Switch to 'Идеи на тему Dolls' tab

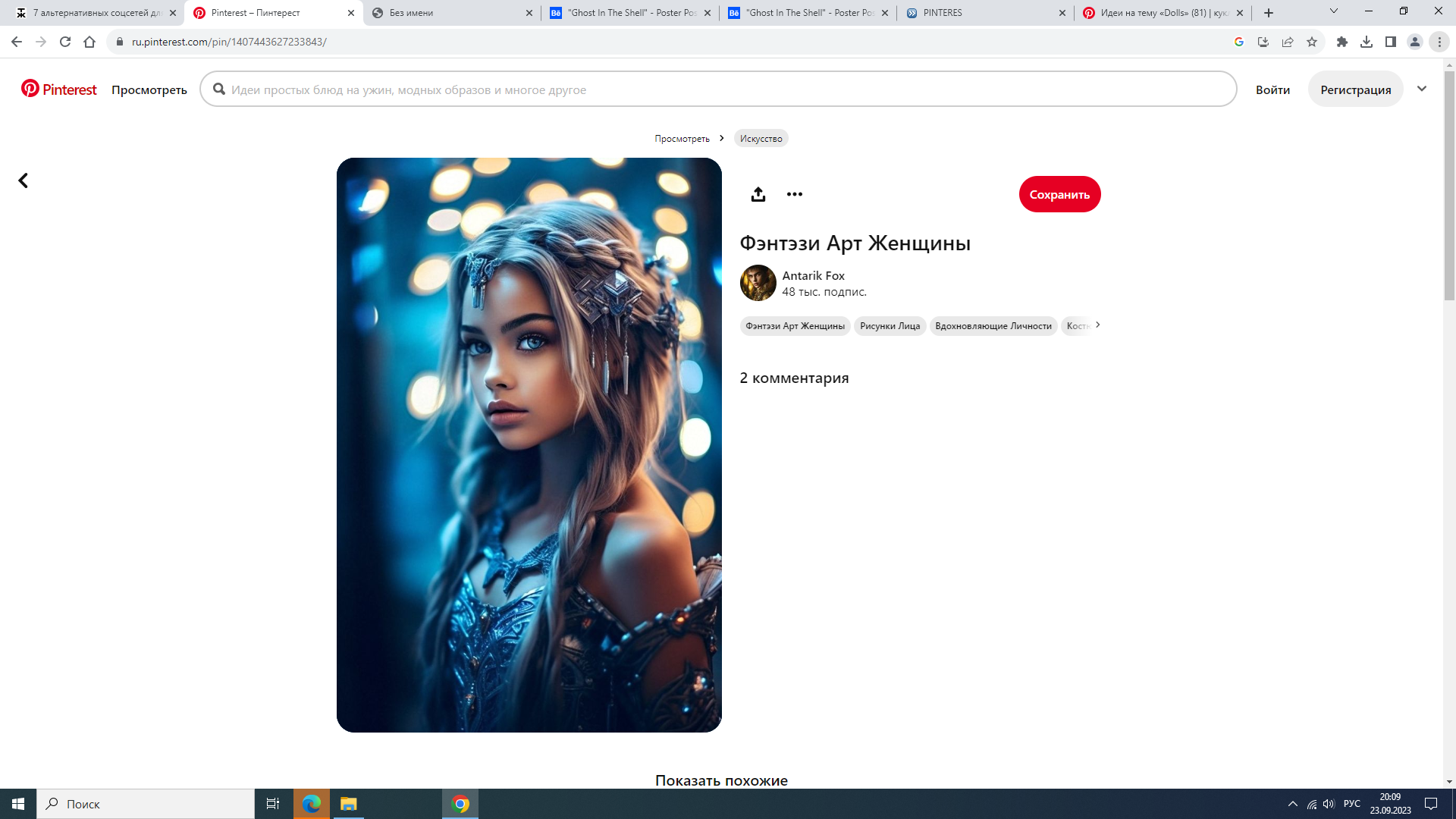tap(1163, 13)
